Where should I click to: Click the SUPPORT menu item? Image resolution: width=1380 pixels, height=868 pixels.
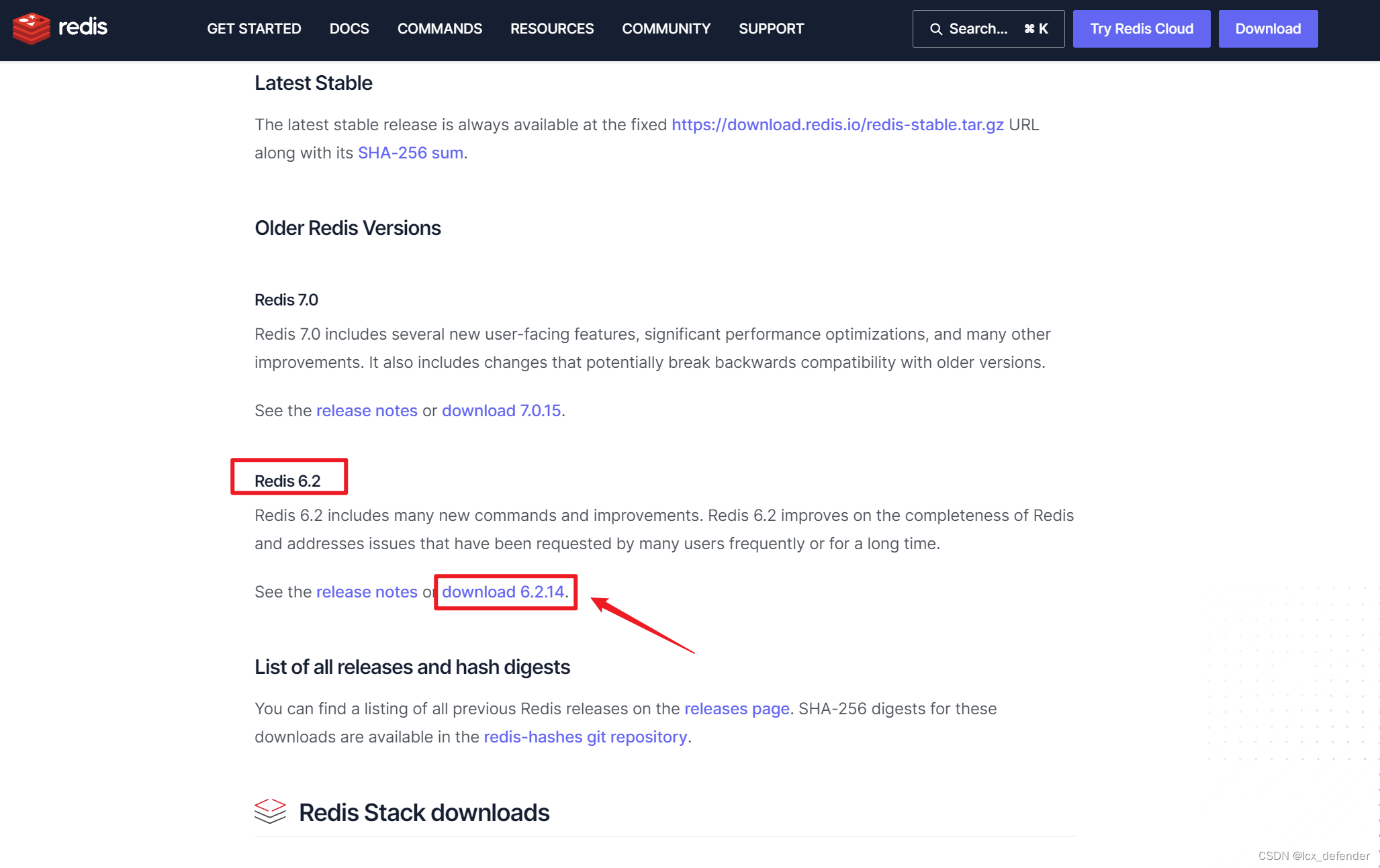tap(770, 28)
